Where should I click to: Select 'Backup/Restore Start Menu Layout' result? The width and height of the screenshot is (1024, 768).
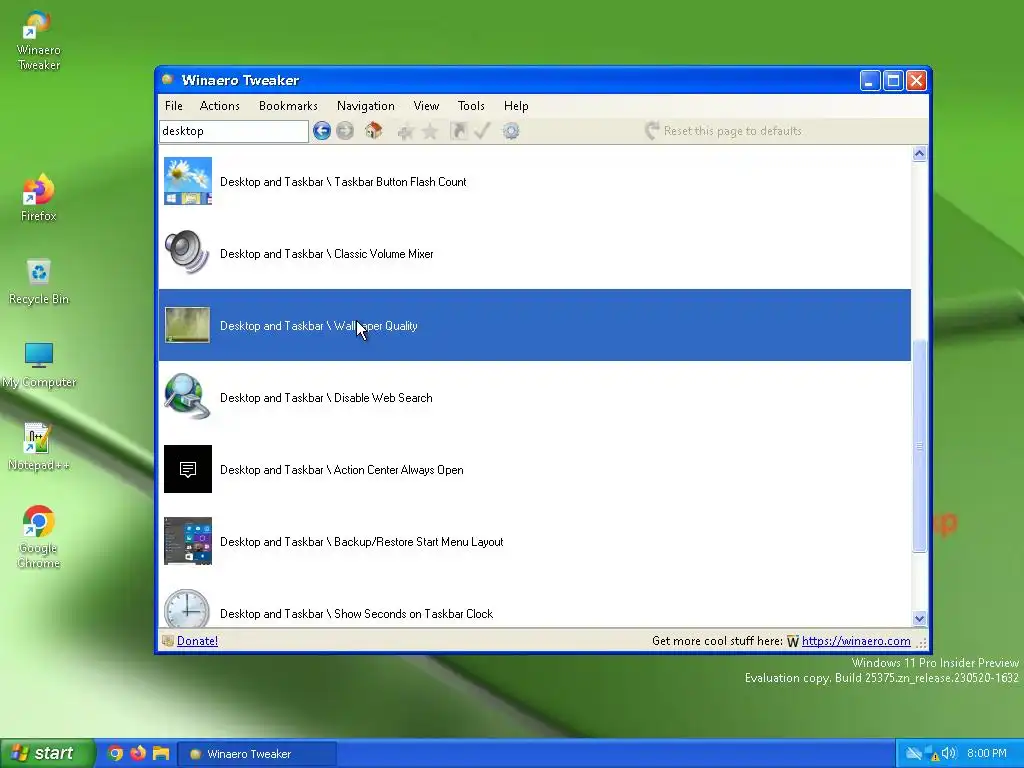tap(534, 541)
